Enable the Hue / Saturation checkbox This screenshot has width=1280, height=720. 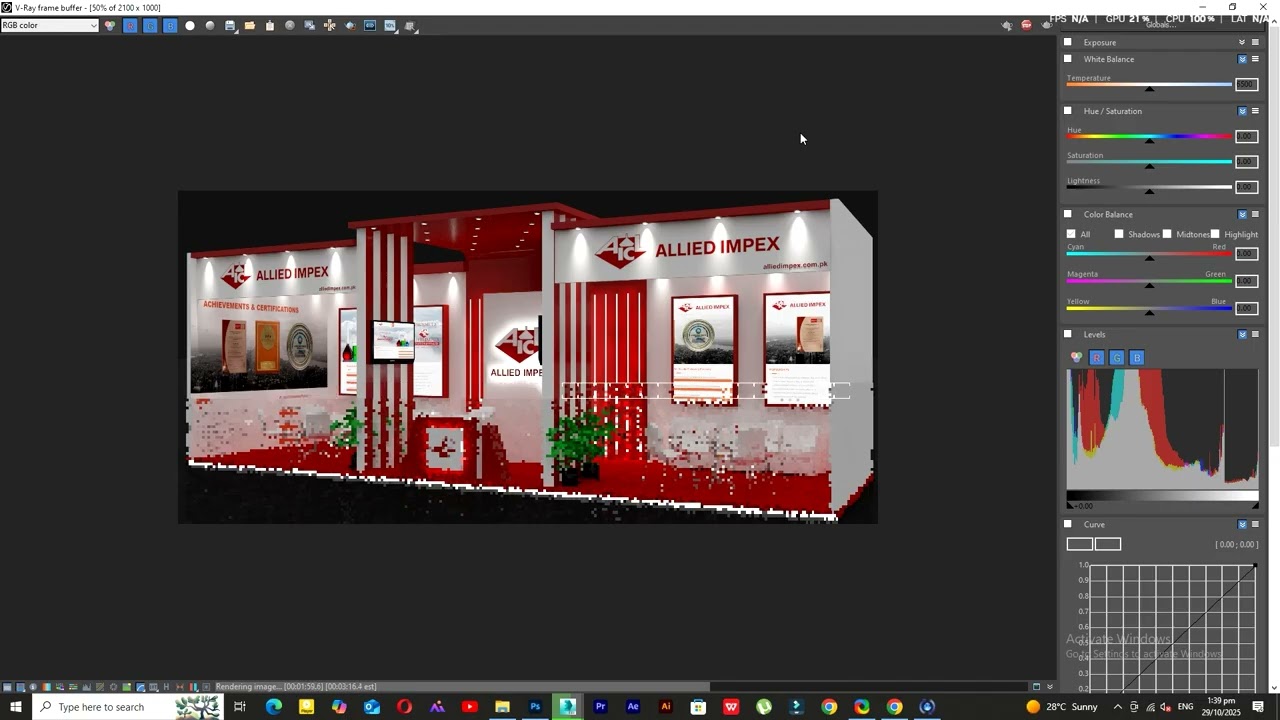click(x=1068, y=111)
